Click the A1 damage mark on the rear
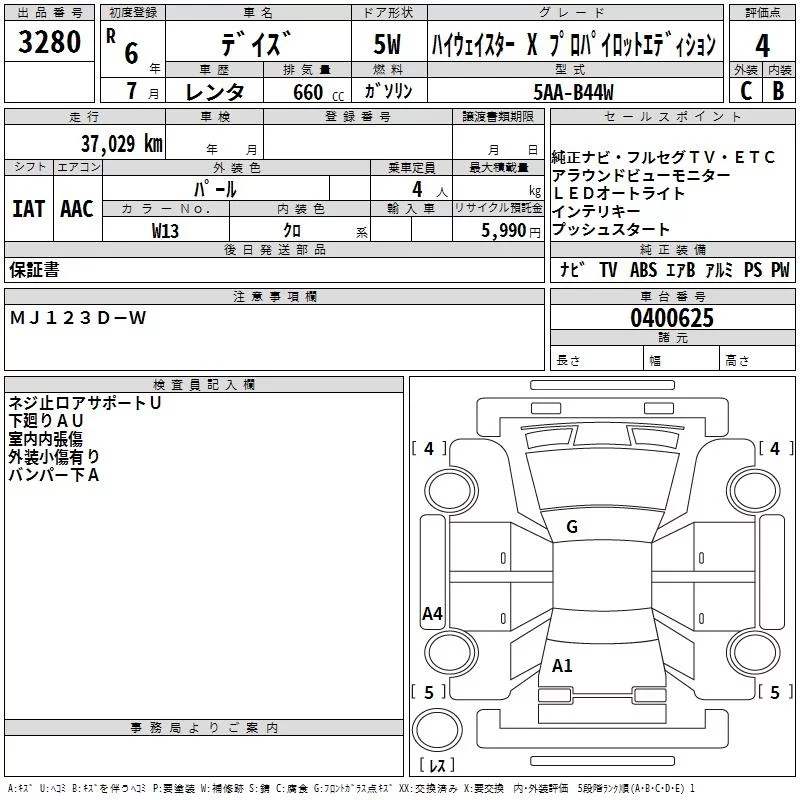 click(x=563, y=666)
